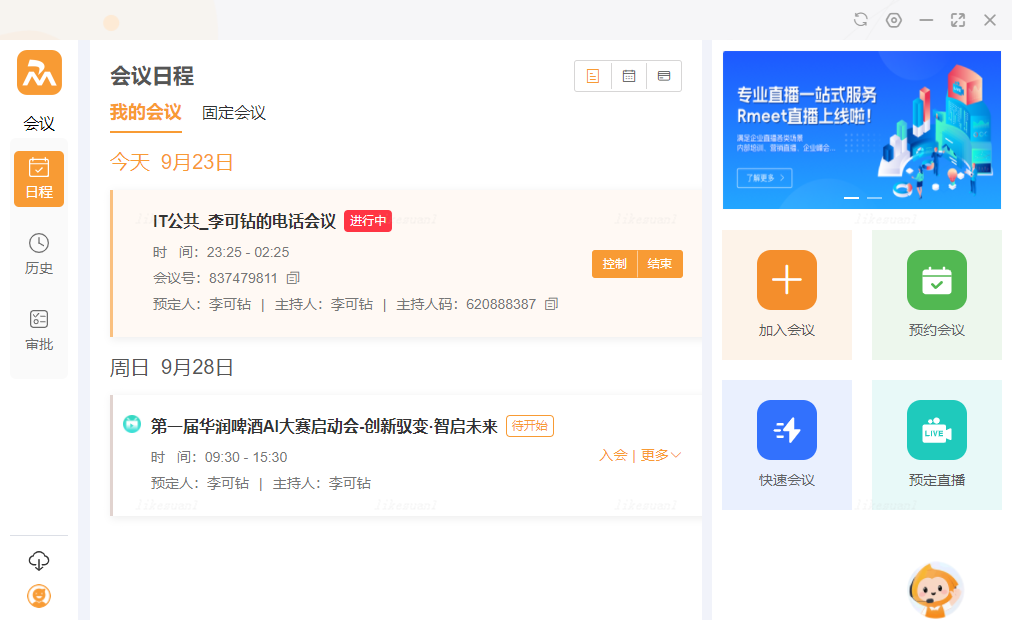Open the settings gear icon

(x=894, y=20)
